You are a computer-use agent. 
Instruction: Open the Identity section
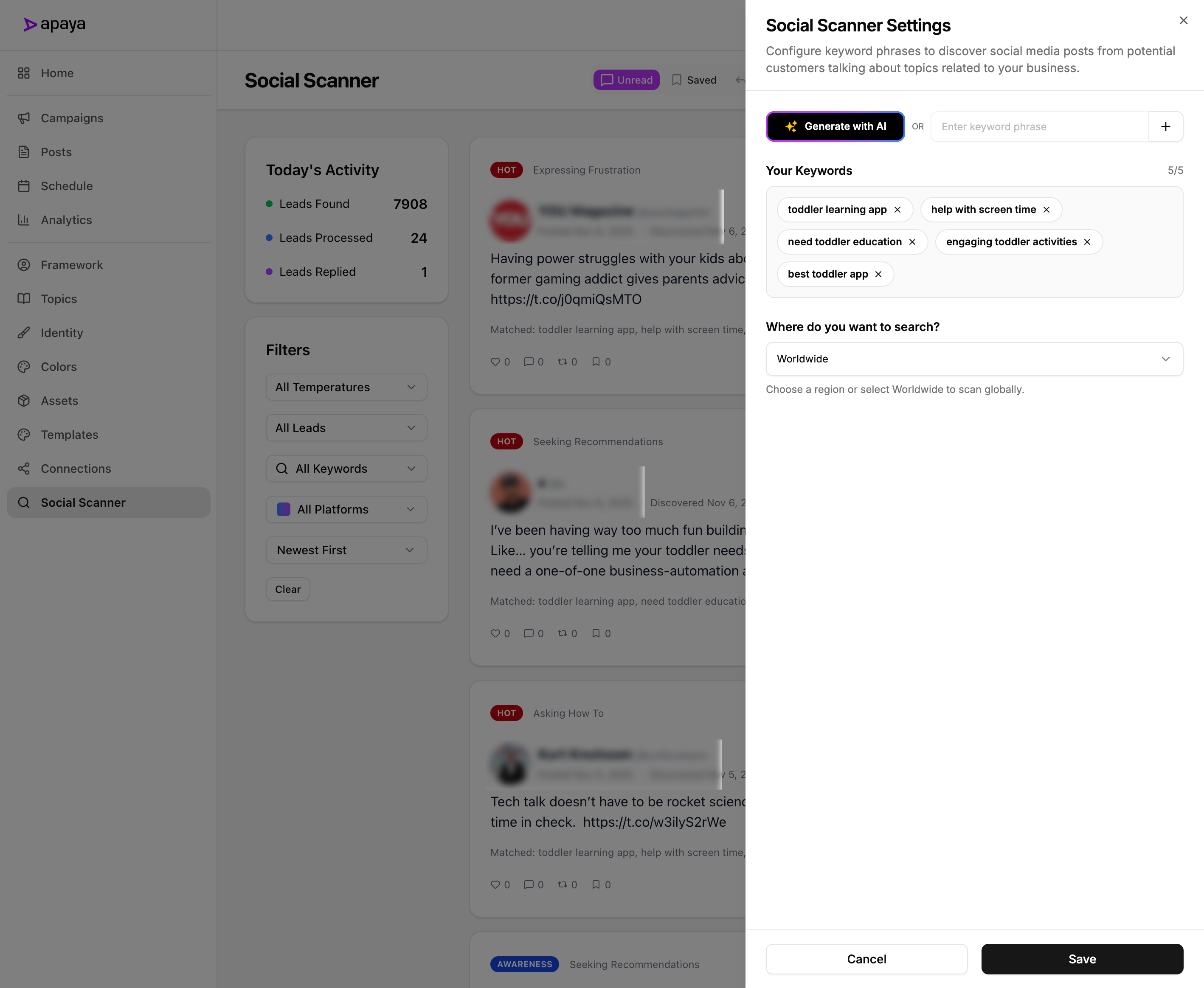point(62,332)
